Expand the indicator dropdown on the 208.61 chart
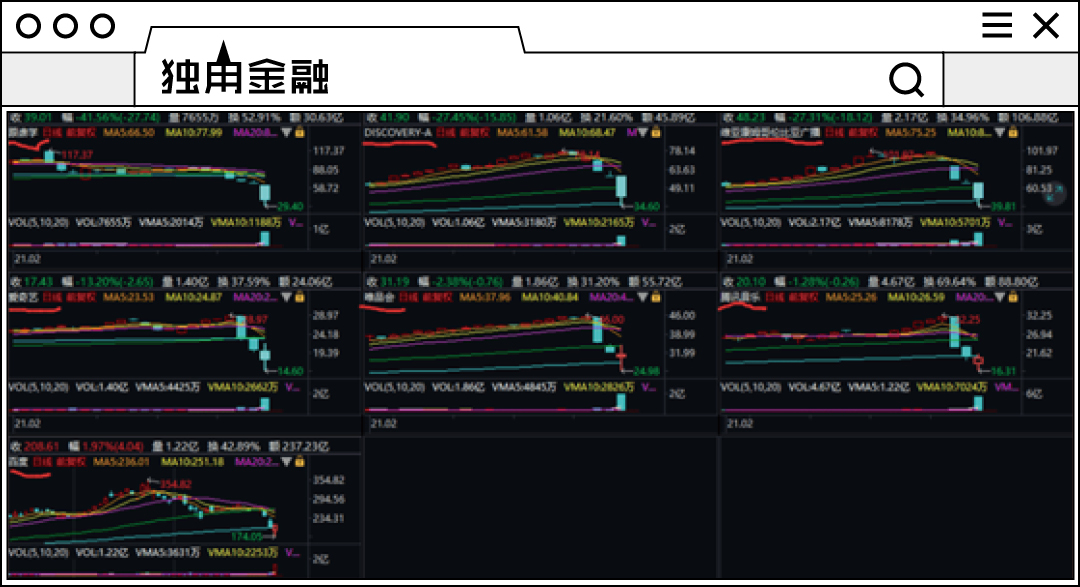This screenshot has width=1080, height=587. pyautogui.click(x=287, y=462)
